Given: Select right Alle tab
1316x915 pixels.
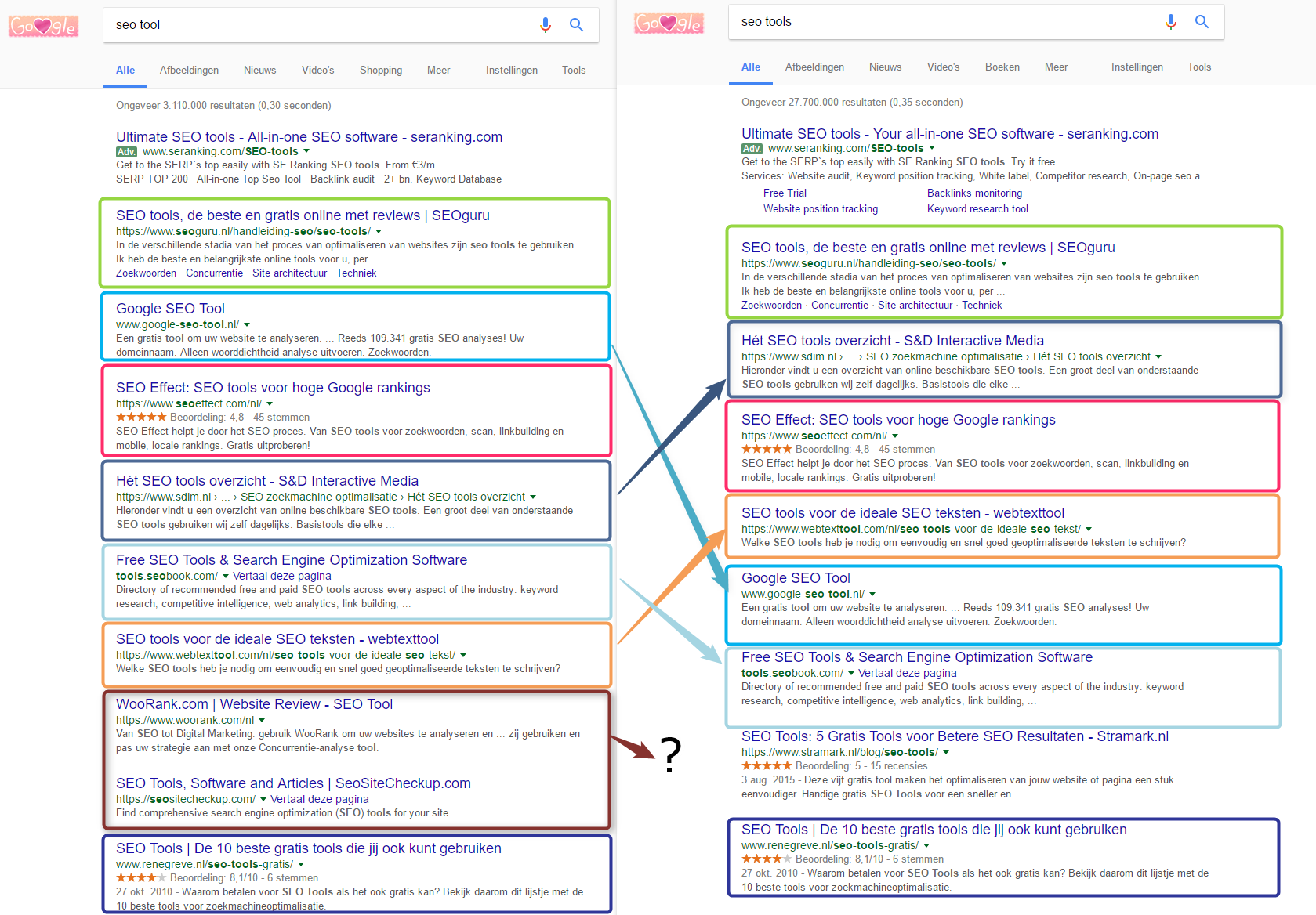Looking at the screenshot, I should (x=751, y=67).
